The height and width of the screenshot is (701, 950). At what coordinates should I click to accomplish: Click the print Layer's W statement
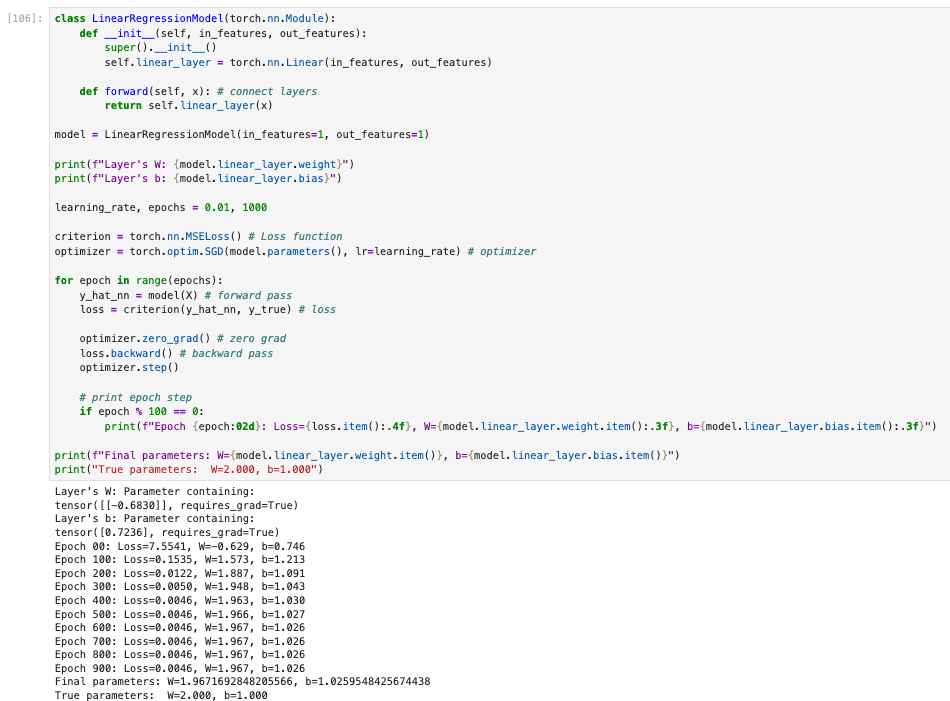204,164
